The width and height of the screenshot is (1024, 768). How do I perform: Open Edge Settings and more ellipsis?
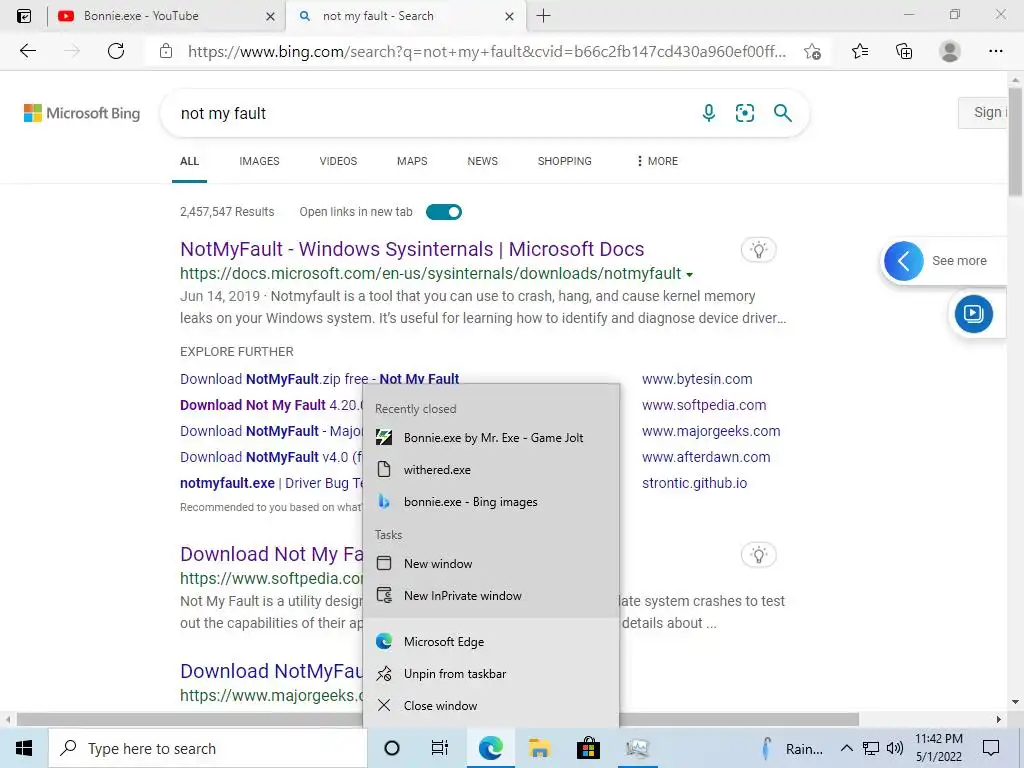click(995, 51)
